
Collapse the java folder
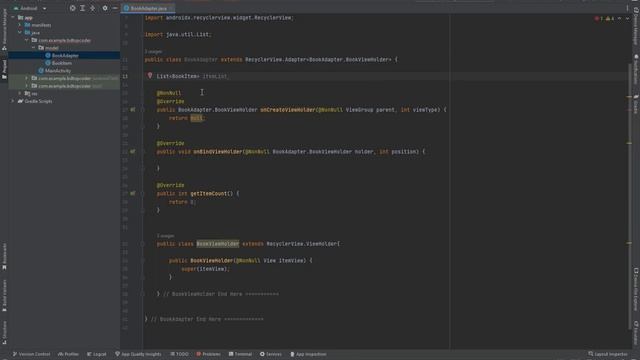tap(20, 33)
